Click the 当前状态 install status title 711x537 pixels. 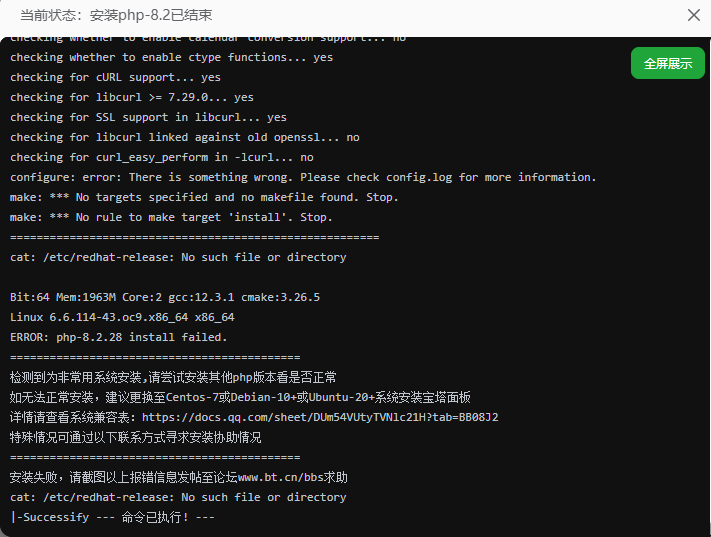pos(116,16)
